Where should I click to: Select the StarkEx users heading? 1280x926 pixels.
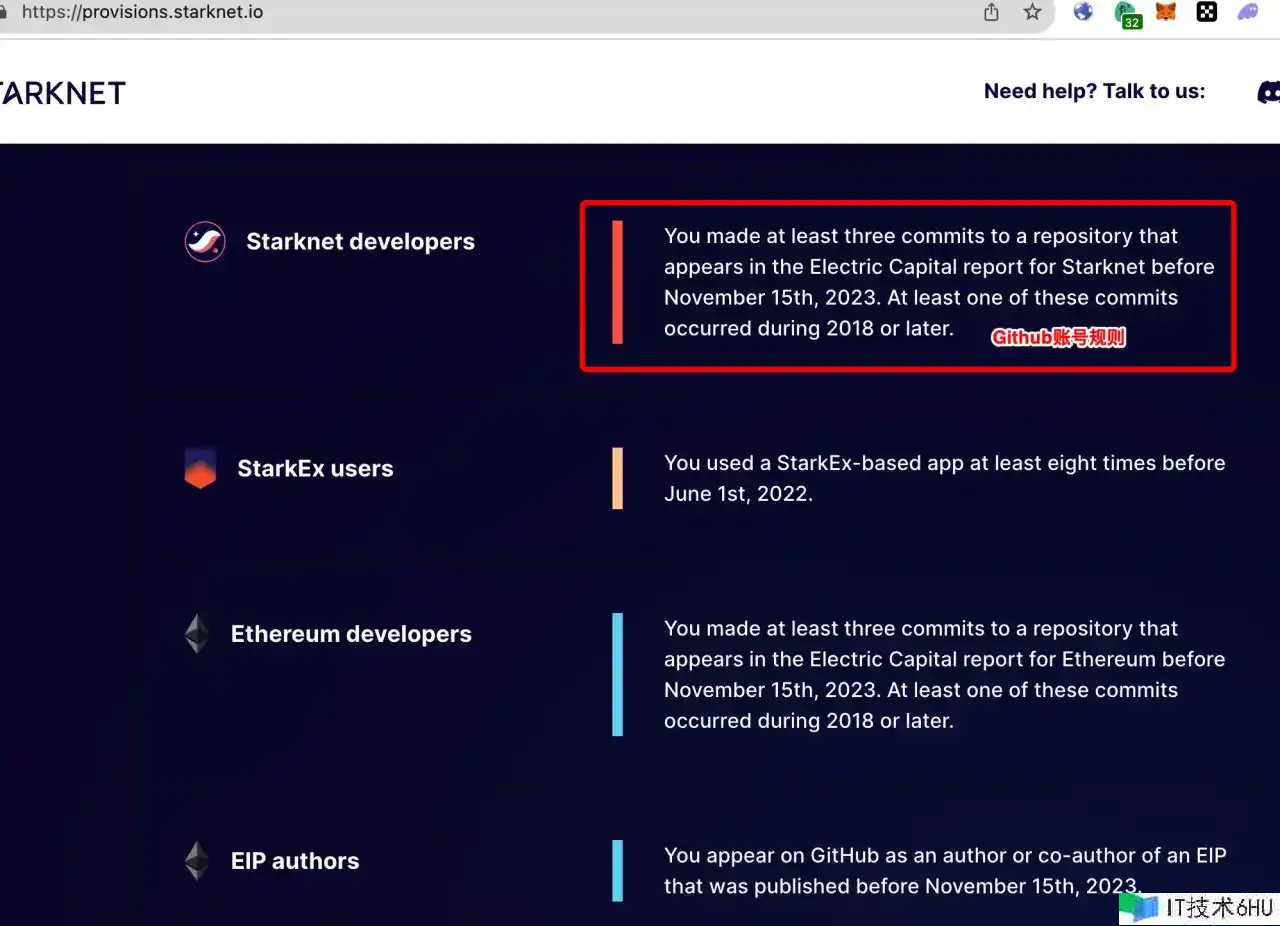point(315,469)
